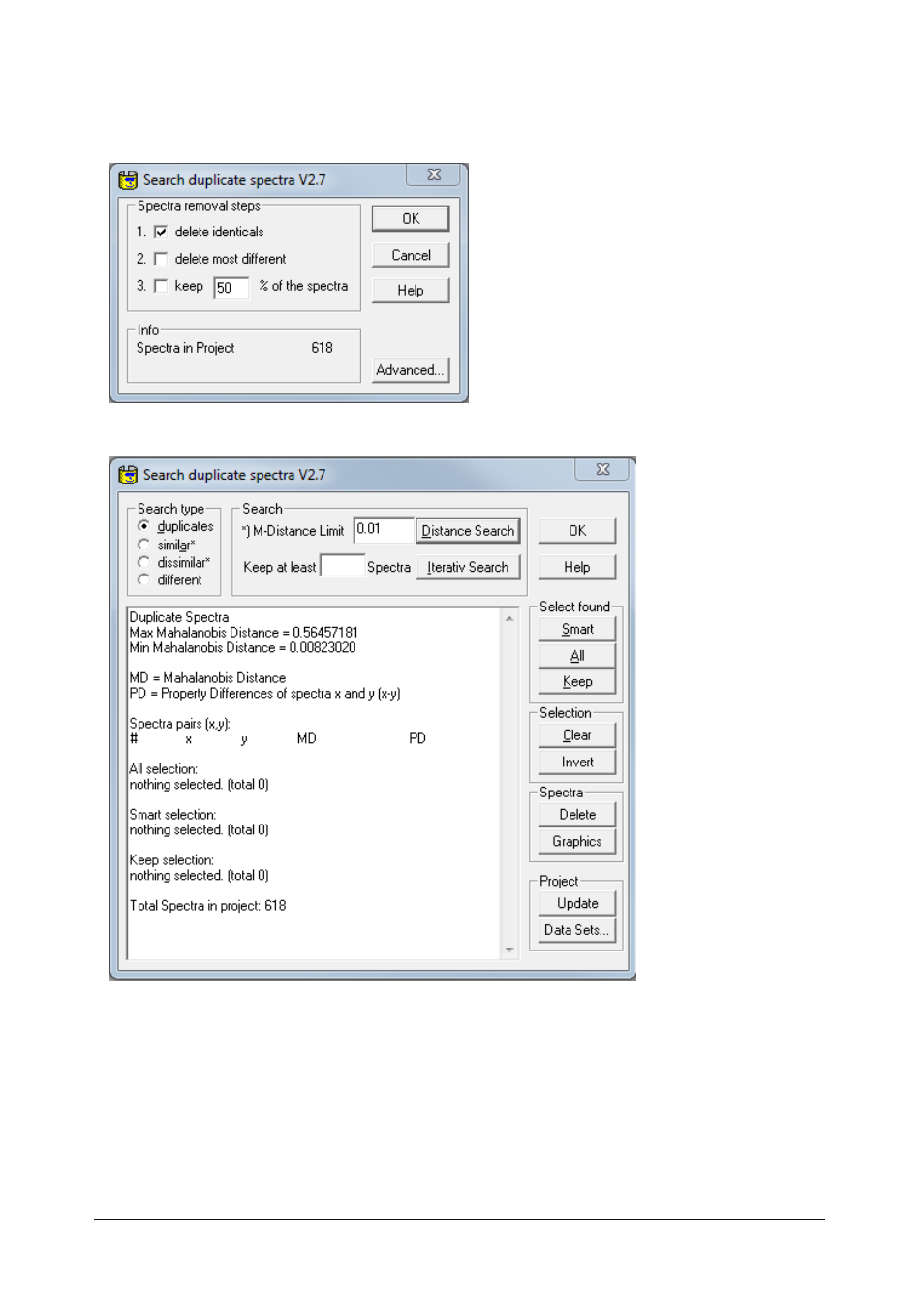Screen dimensions: 924x1308
Task: Click the Max Mahalanobis Distance result line
Action: (x=244, y=633)
